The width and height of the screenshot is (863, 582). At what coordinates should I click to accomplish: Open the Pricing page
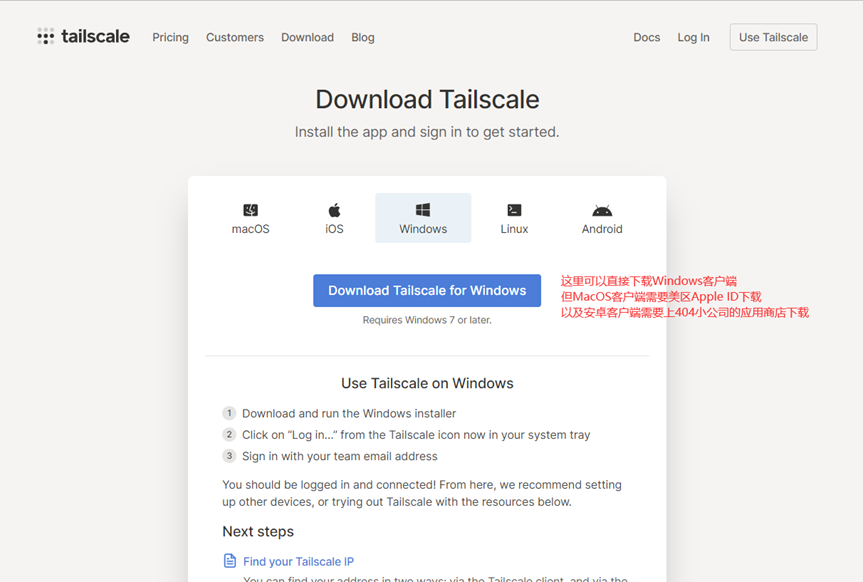(171, 37)
